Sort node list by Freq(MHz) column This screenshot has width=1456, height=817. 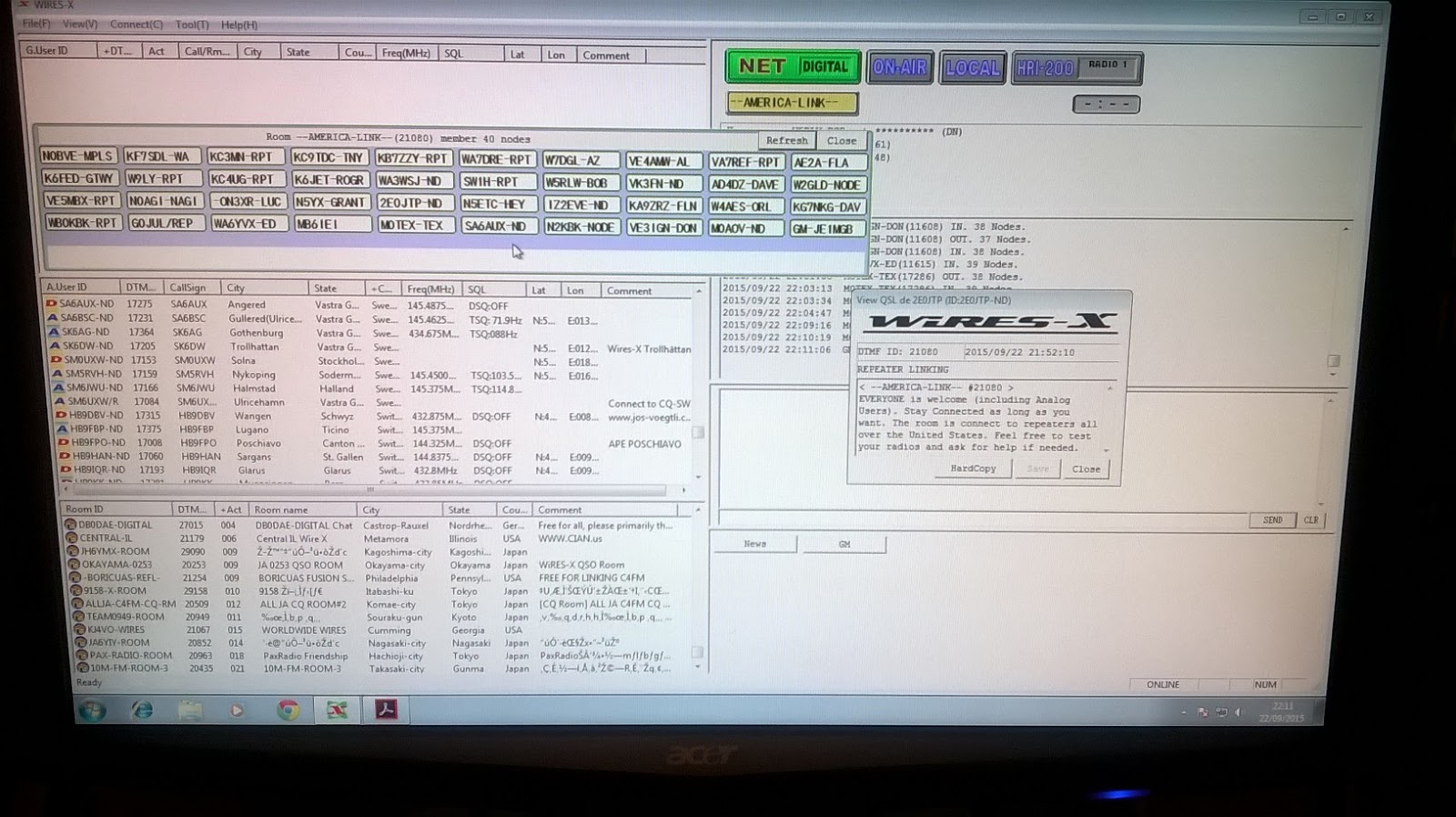(x=430, y=289)
